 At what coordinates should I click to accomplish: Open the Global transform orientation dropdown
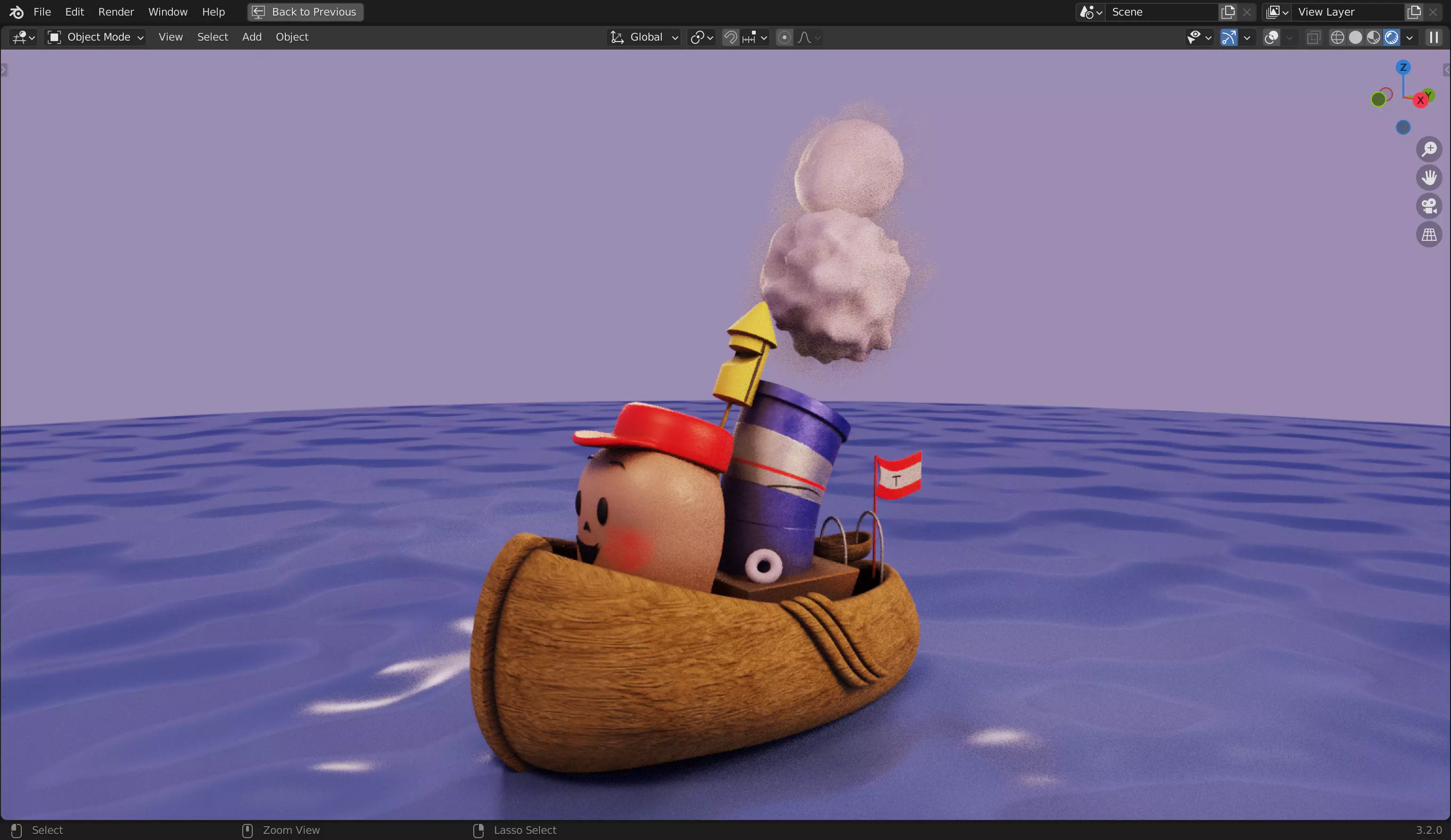pyautogui.click(x=645, y=37)
